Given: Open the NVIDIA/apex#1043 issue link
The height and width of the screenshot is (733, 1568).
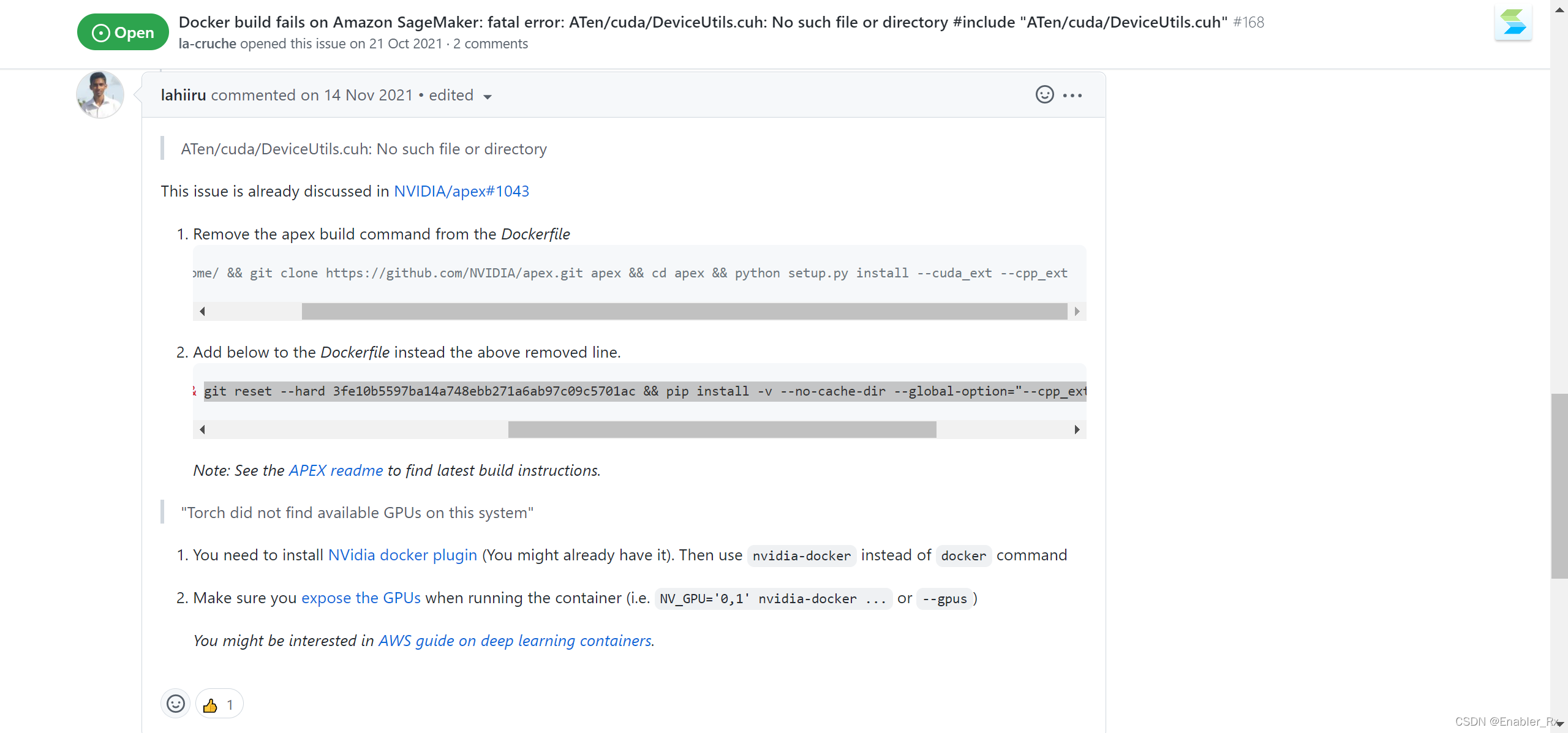Looking at the screenshot, I should point(461,191).
